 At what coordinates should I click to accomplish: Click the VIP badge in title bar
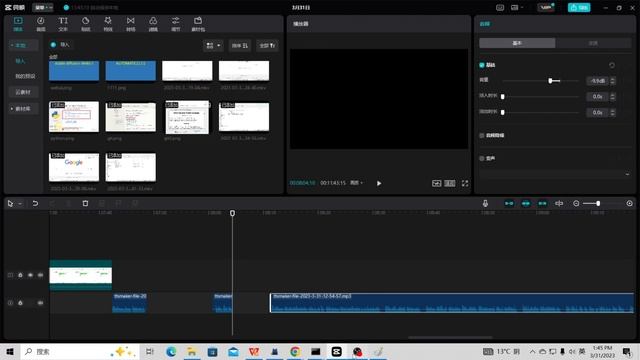coord(546,7)
